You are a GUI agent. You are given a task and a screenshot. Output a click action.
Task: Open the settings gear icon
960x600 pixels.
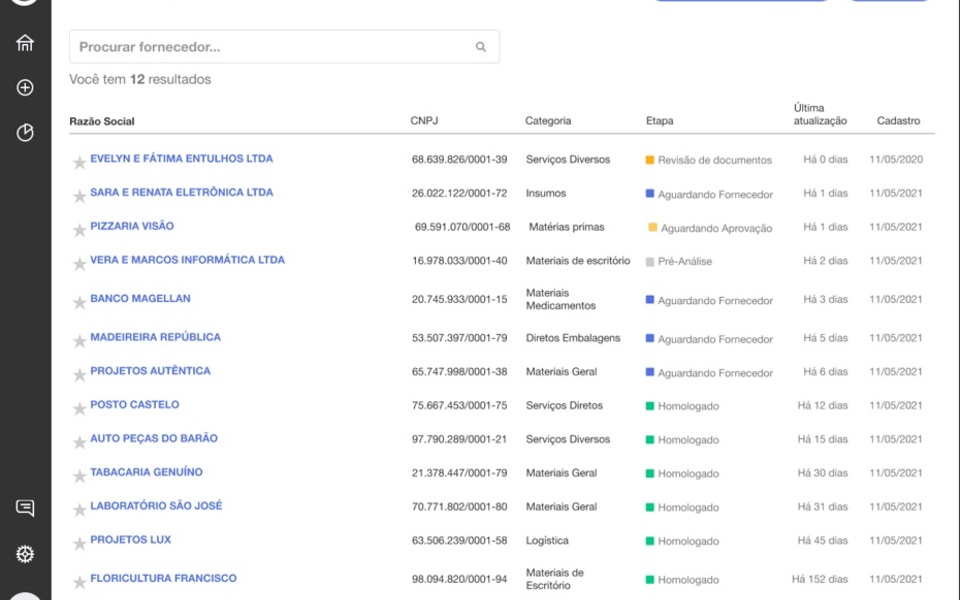[x=25, y=554]
